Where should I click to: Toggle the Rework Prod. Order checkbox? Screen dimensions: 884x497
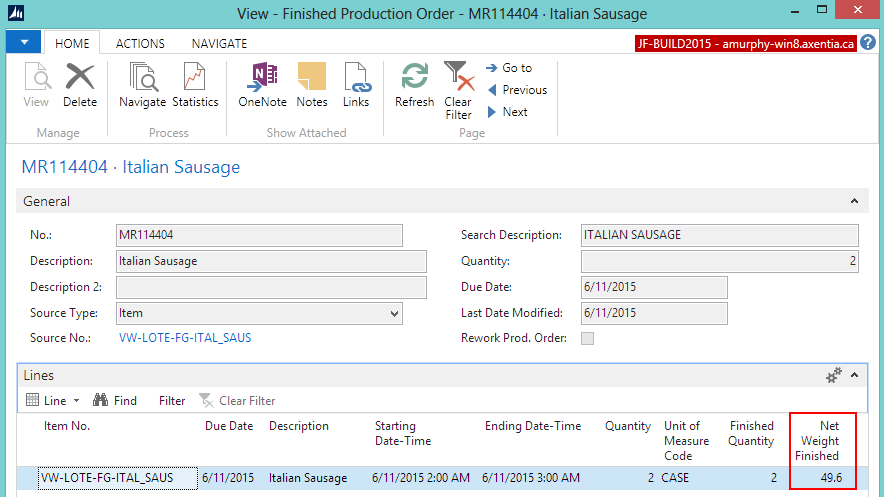tap(587, 338)
